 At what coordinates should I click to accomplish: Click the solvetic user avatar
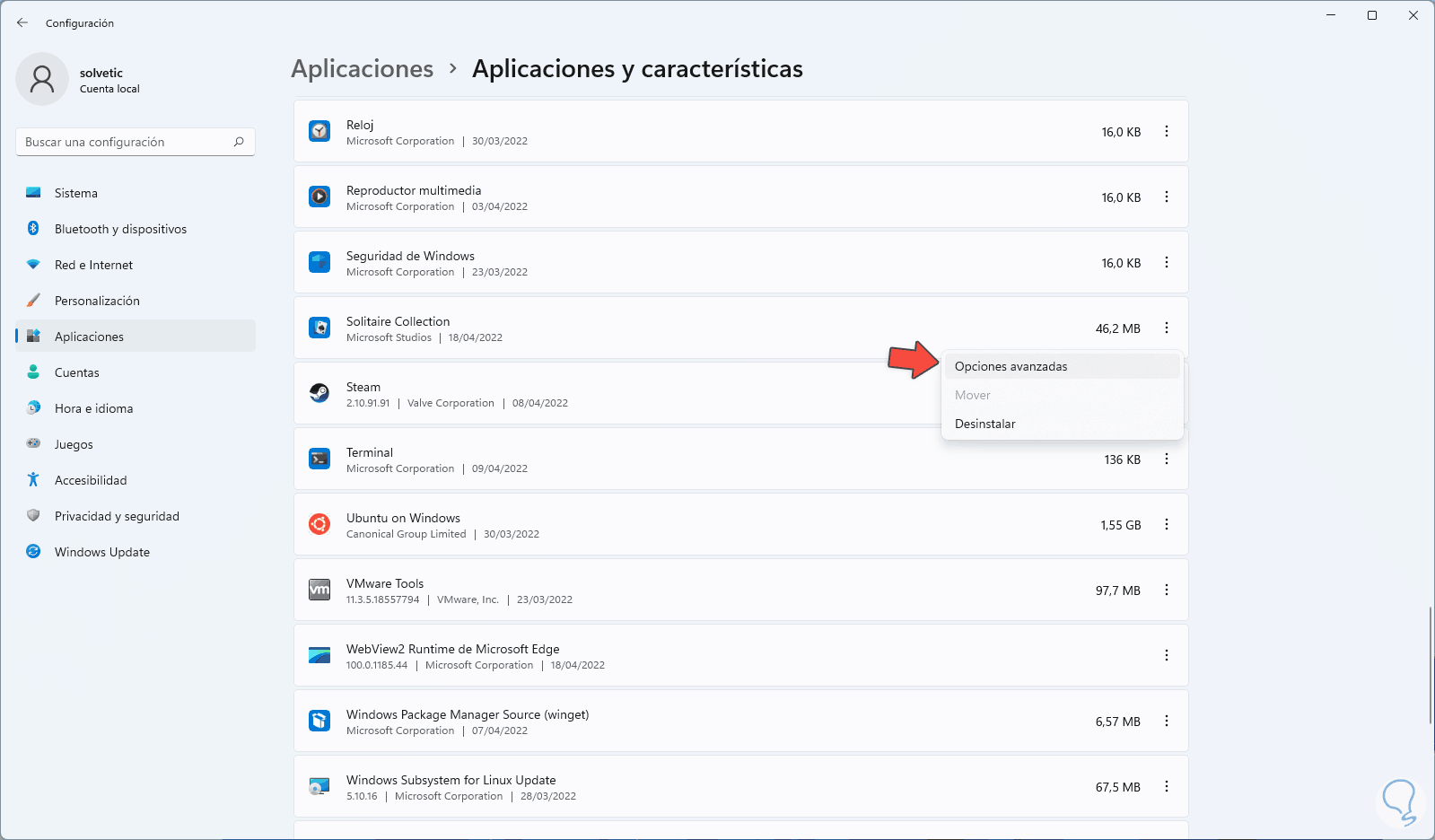pyautogui.click(x=42, y=79)
